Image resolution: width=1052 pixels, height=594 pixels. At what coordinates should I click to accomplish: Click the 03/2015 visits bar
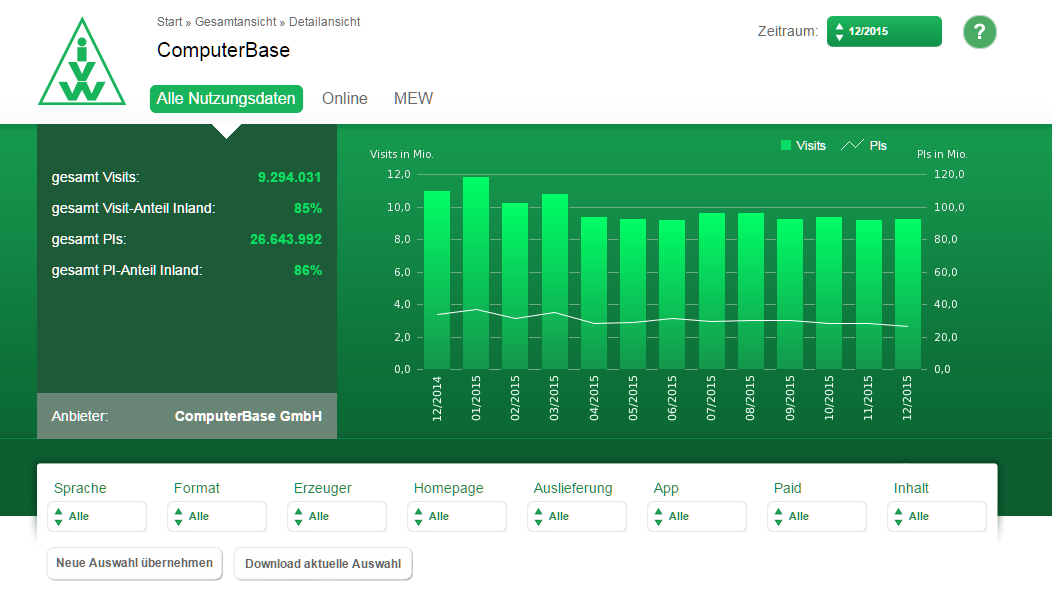pyautogui.click(x=555, y=281)
